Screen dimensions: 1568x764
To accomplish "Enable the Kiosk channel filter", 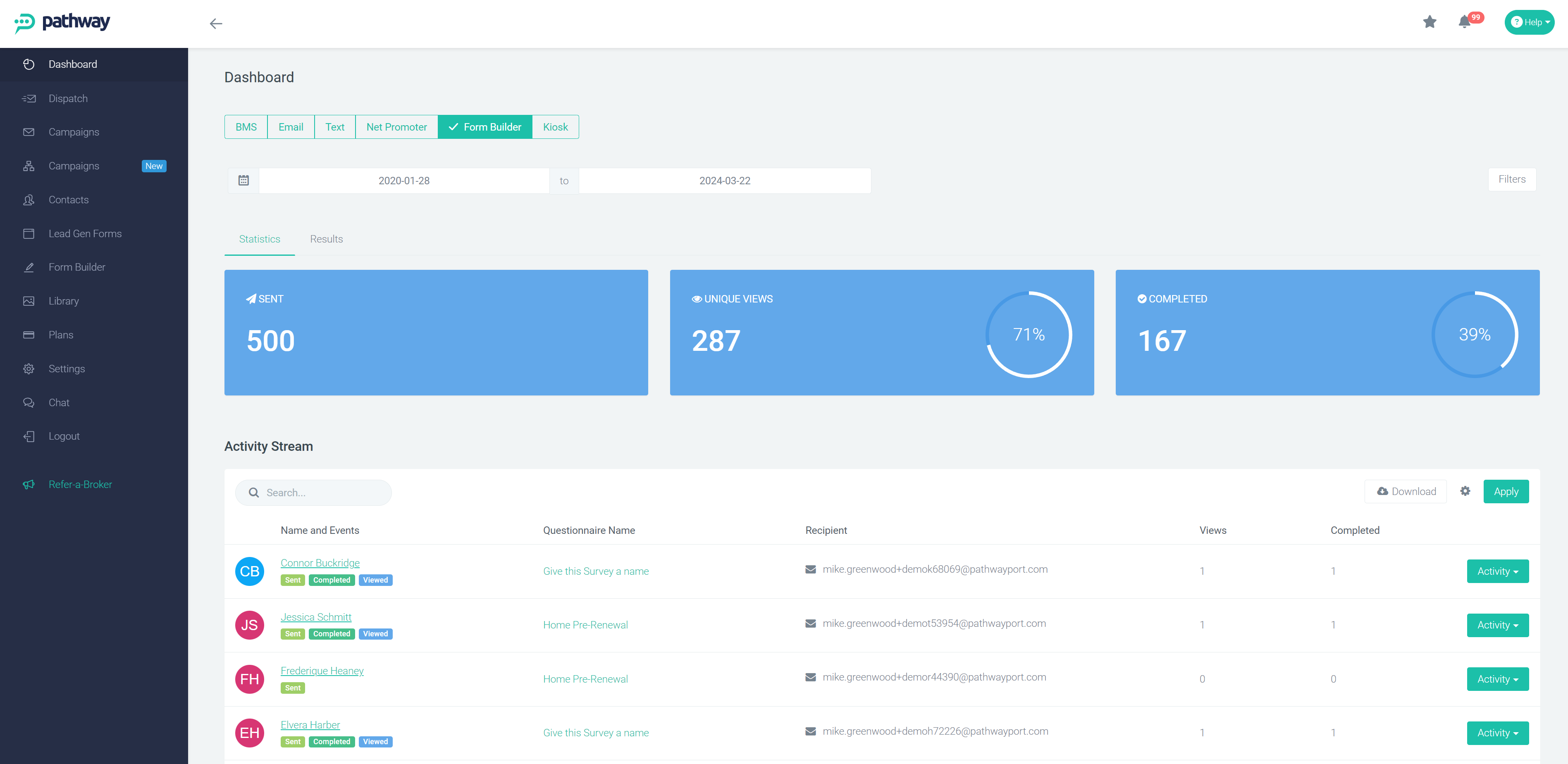I will coord(555,126).
